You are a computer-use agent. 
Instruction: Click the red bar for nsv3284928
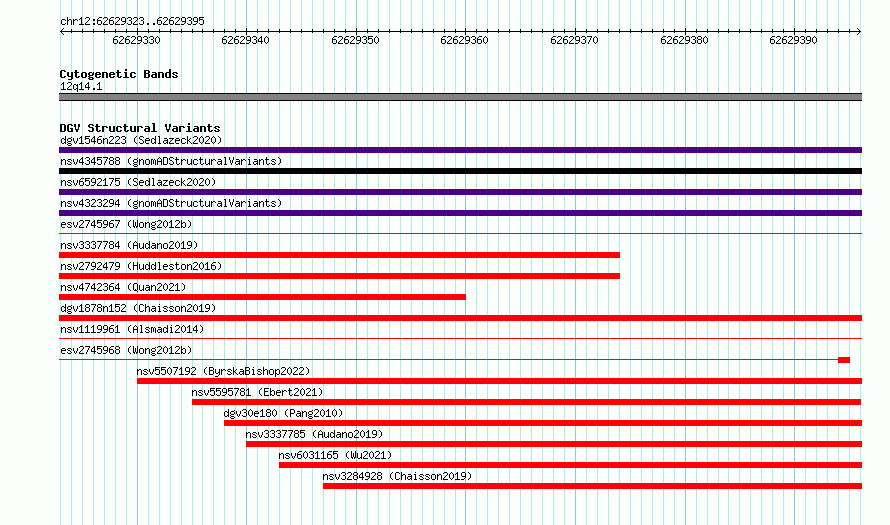click(x=593, y=486)
